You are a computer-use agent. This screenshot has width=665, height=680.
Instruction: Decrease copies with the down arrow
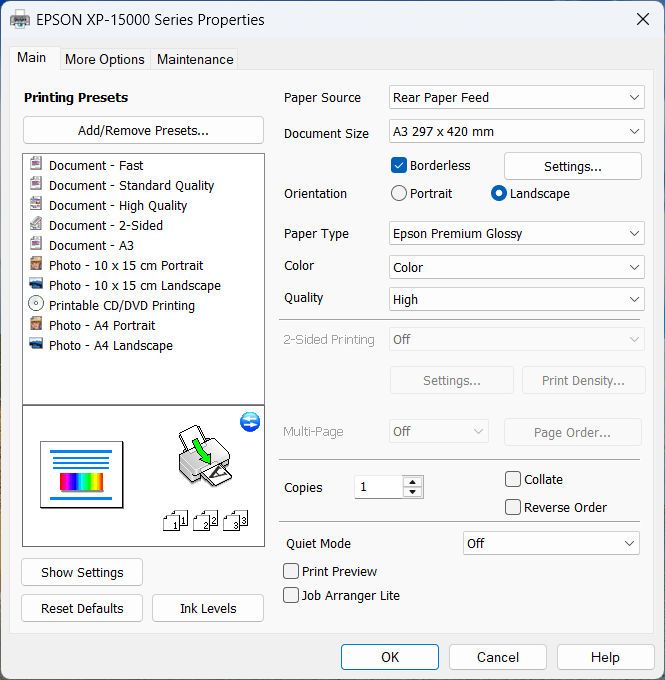pyautogui.click(x=413, y=492)
